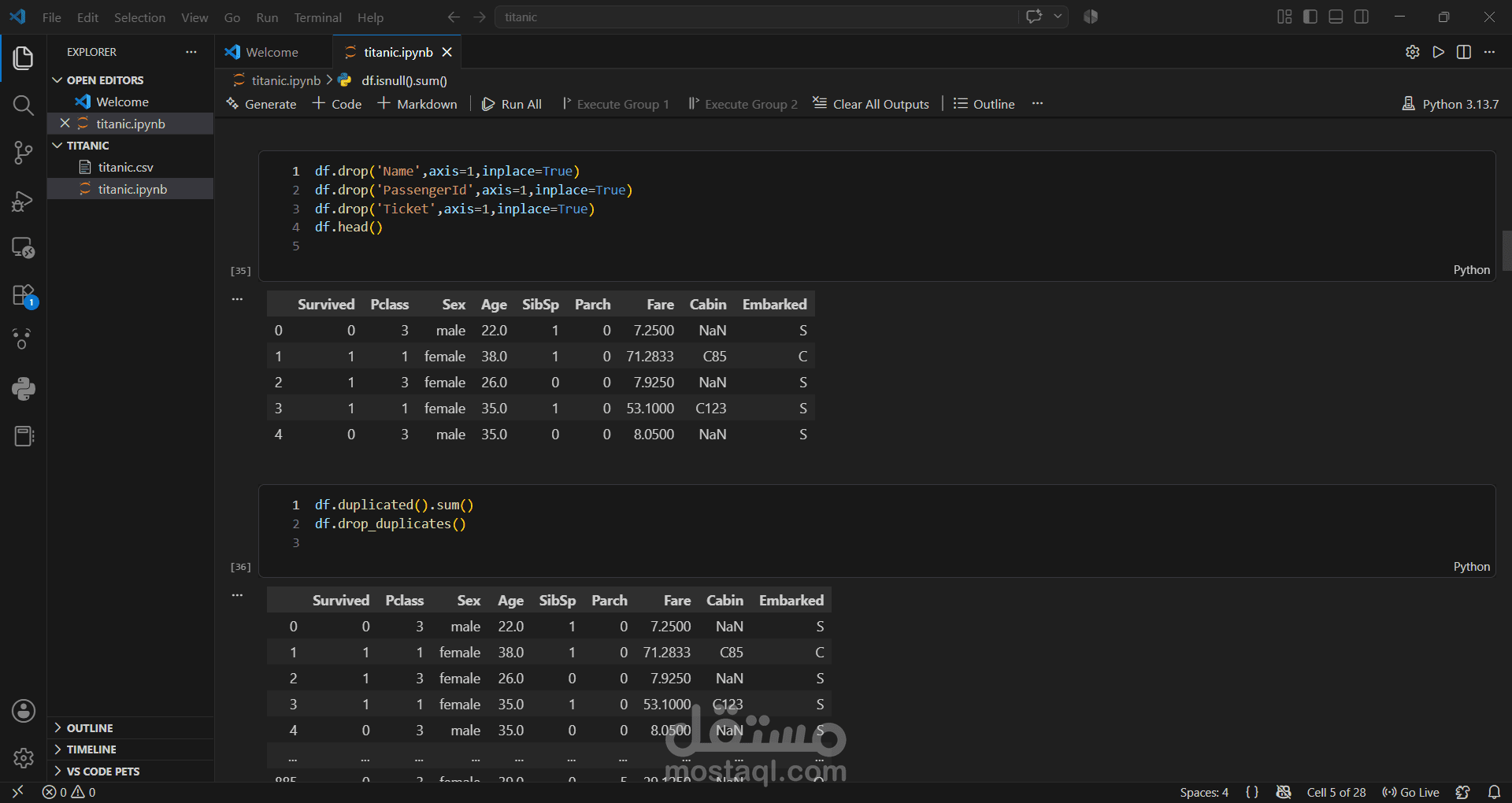Toggle primary side bar visibility

click(1310, 17)
